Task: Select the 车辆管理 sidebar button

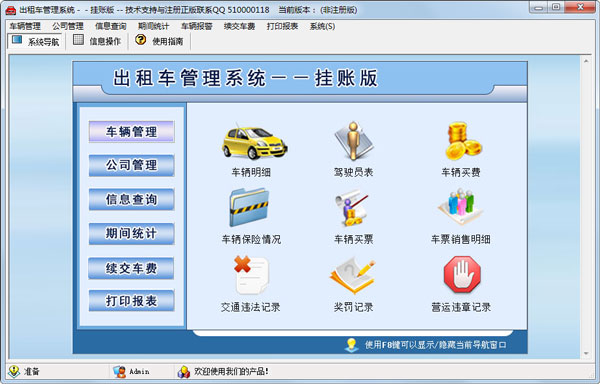Action: 131,132
